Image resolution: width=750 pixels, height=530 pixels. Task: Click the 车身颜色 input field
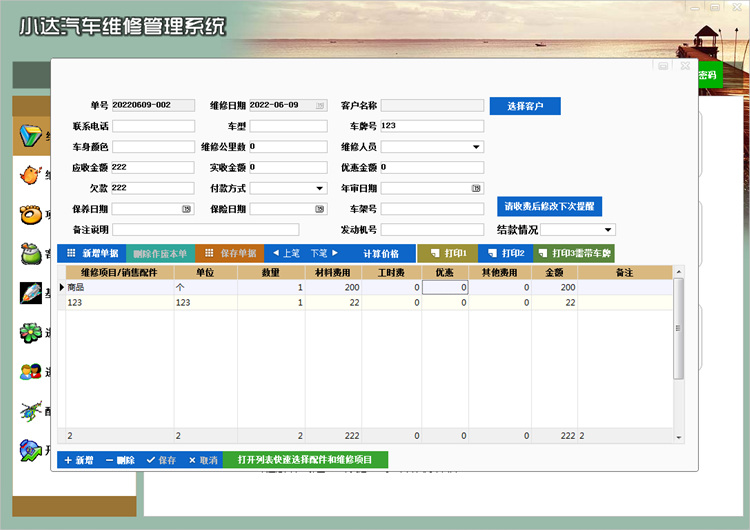[x=154, y=147]
